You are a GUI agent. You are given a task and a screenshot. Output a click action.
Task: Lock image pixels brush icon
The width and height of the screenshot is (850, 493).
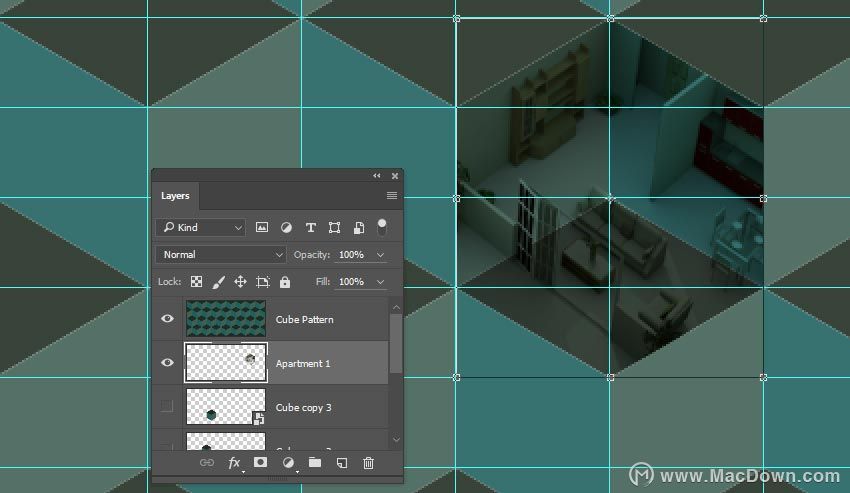[x=218, y=282]
